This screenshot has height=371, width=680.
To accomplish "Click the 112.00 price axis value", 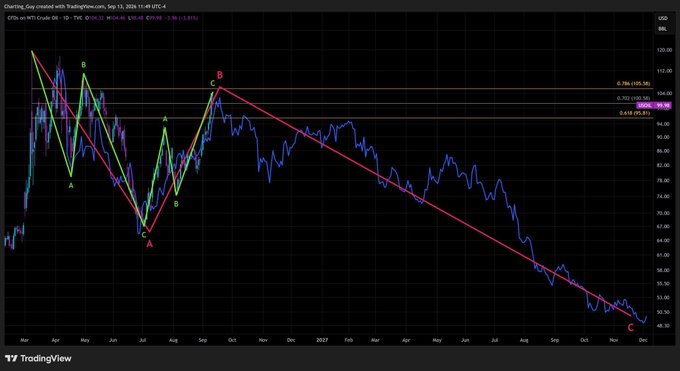I will (x=664, y=71).
